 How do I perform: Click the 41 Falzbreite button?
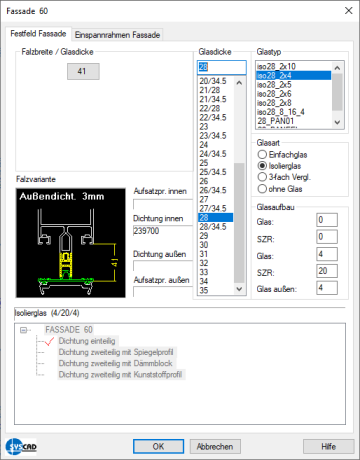83,71
